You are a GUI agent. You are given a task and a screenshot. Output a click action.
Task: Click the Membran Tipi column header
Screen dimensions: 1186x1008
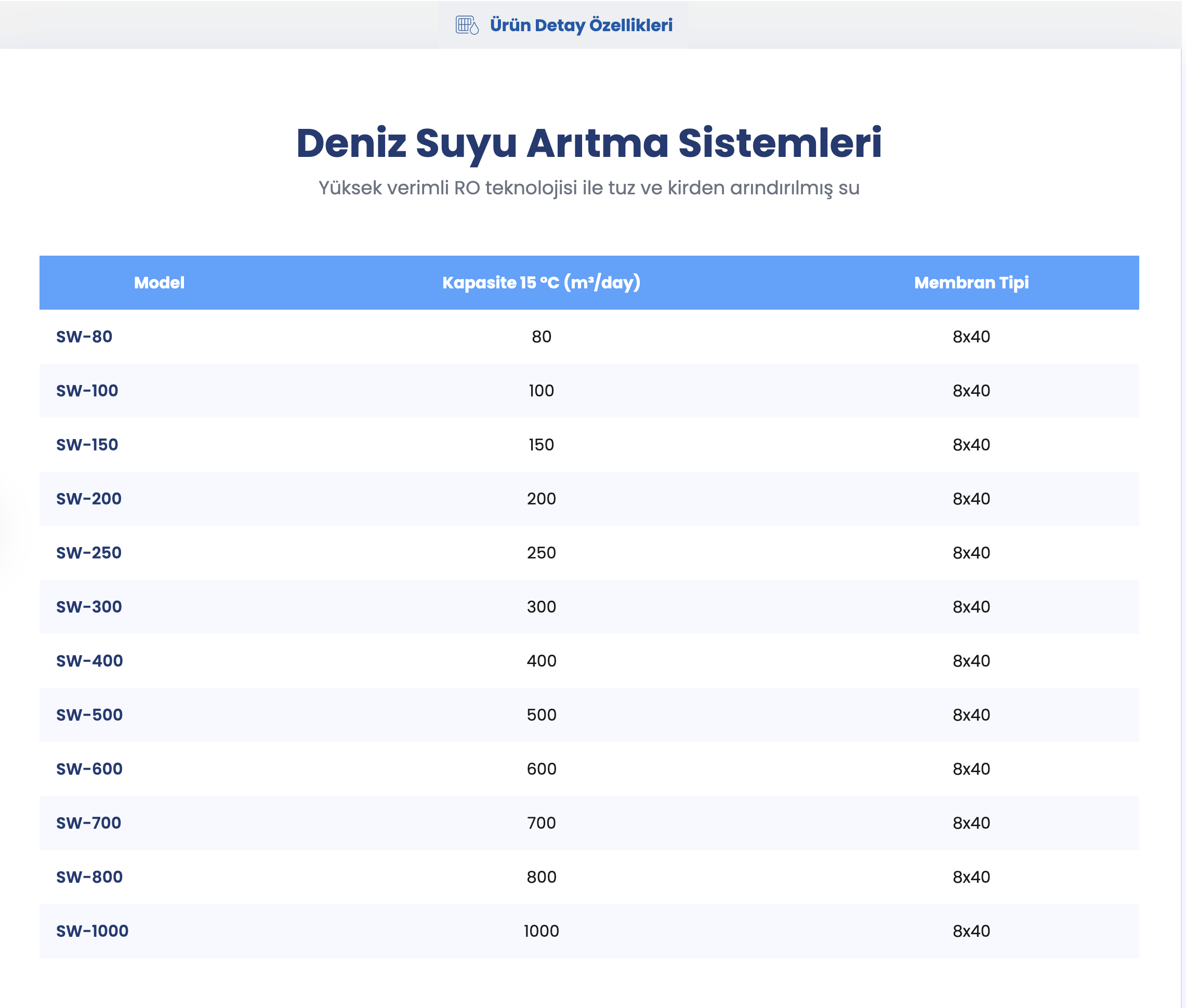point(970,282)
